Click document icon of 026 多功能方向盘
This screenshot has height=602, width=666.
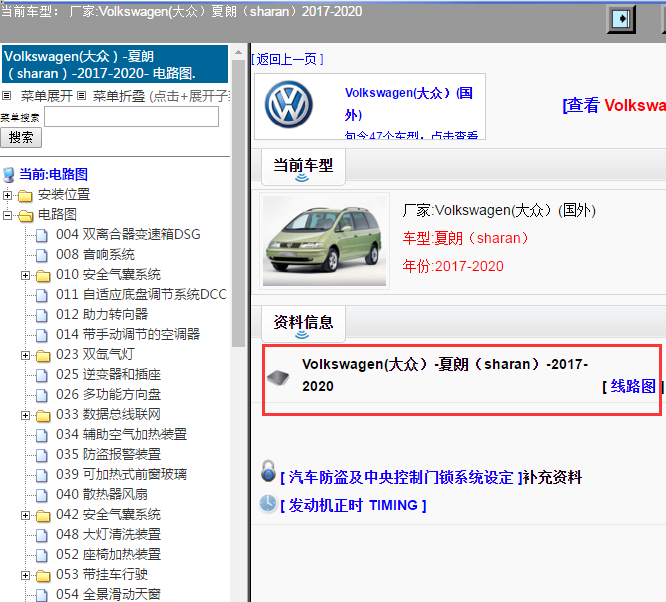pyautogui.click(x=42, y=395)
